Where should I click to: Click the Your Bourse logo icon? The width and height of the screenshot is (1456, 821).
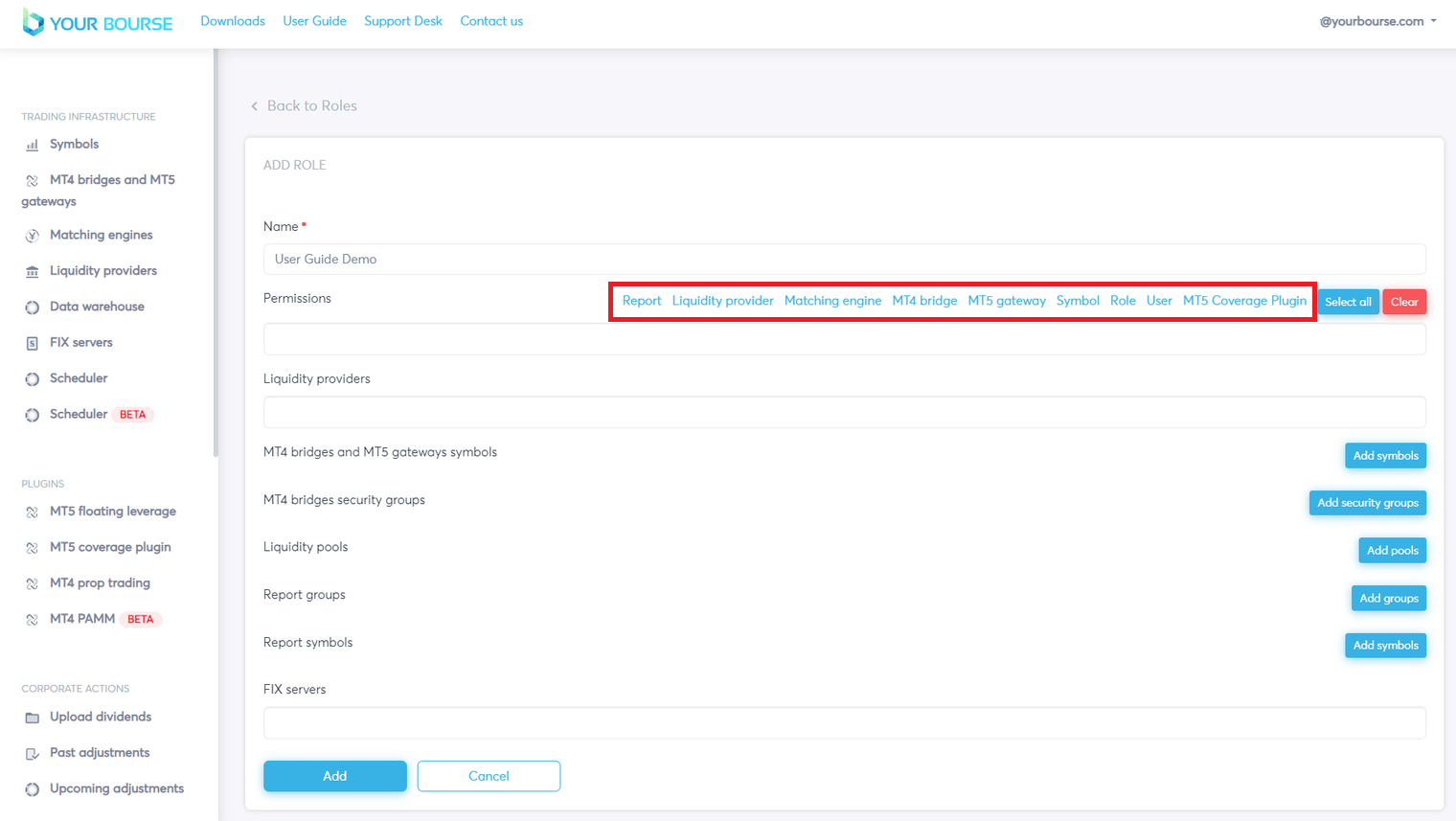[x=33, y=22]
